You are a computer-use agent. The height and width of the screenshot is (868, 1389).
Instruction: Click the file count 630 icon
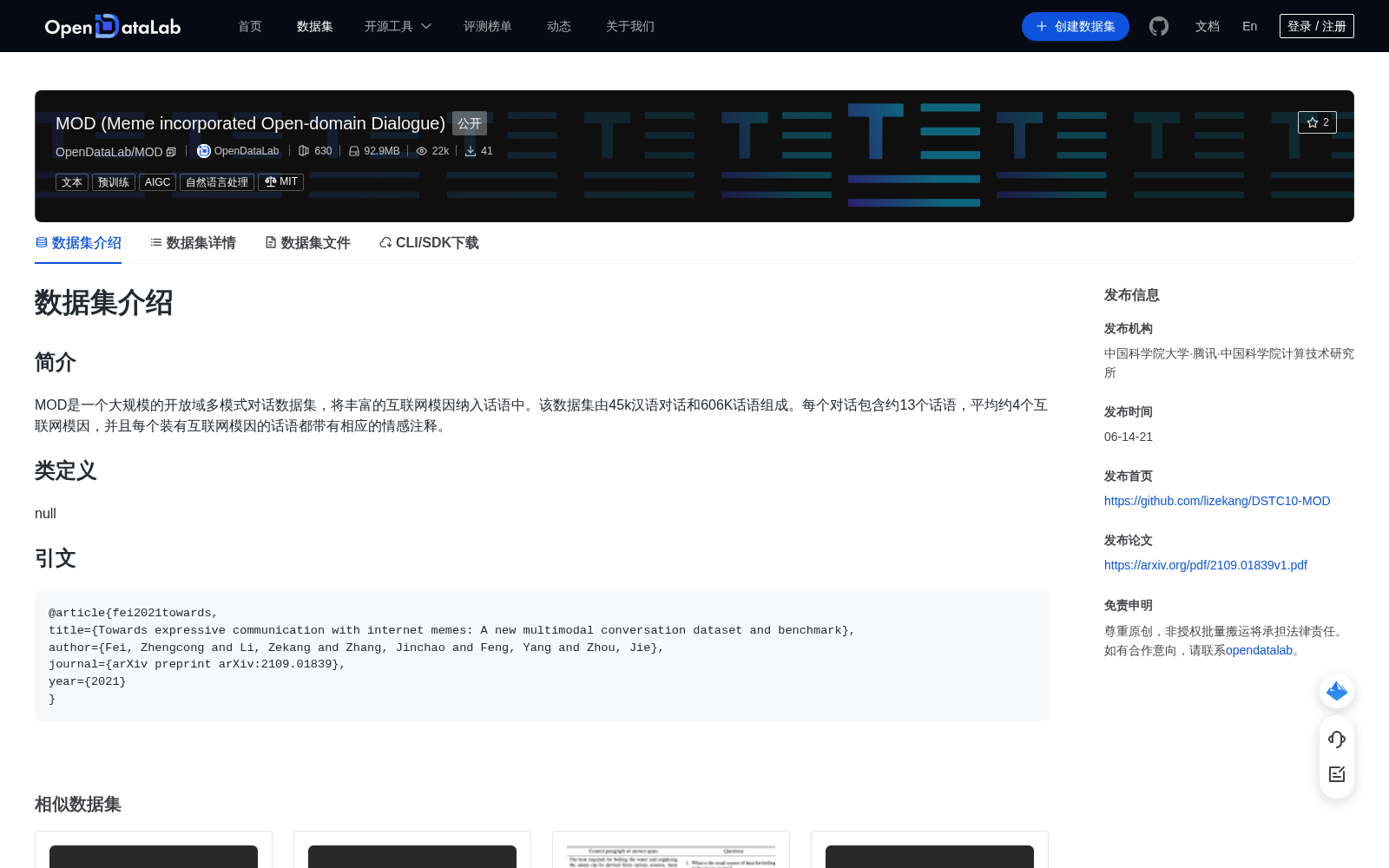304,151
